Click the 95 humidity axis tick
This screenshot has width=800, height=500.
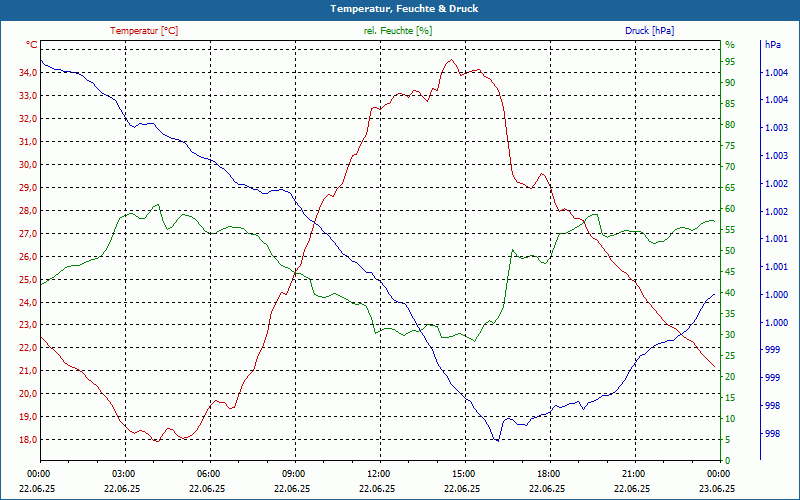(730, 62)
